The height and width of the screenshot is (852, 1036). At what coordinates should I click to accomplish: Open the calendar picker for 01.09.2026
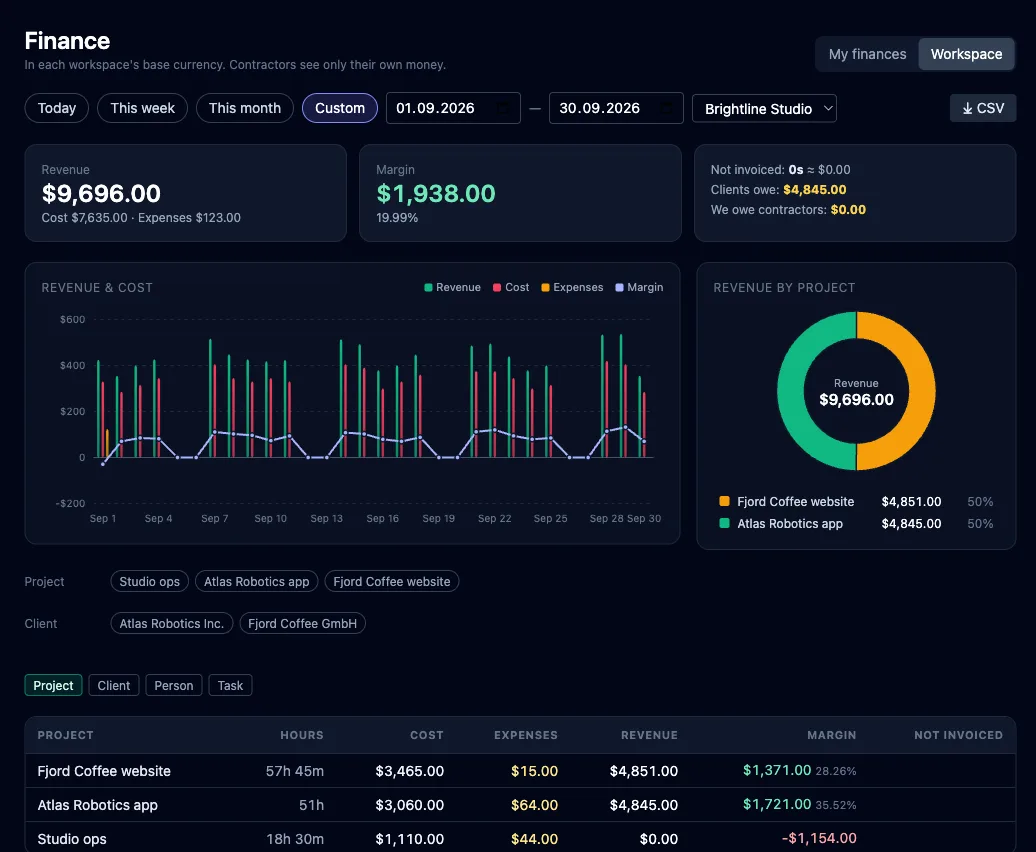point(504,108)
